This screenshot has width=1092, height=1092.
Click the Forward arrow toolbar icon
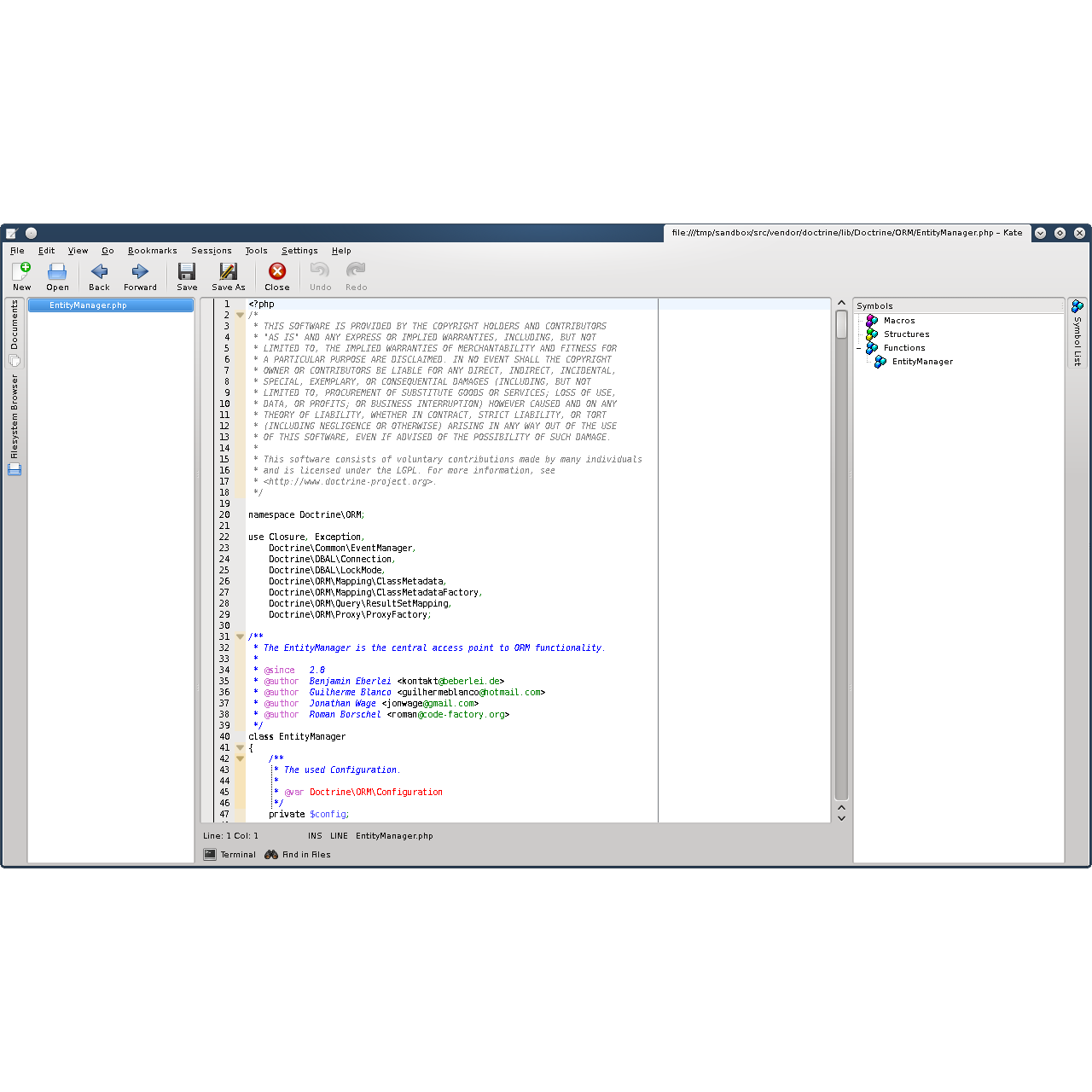[140, 276]
